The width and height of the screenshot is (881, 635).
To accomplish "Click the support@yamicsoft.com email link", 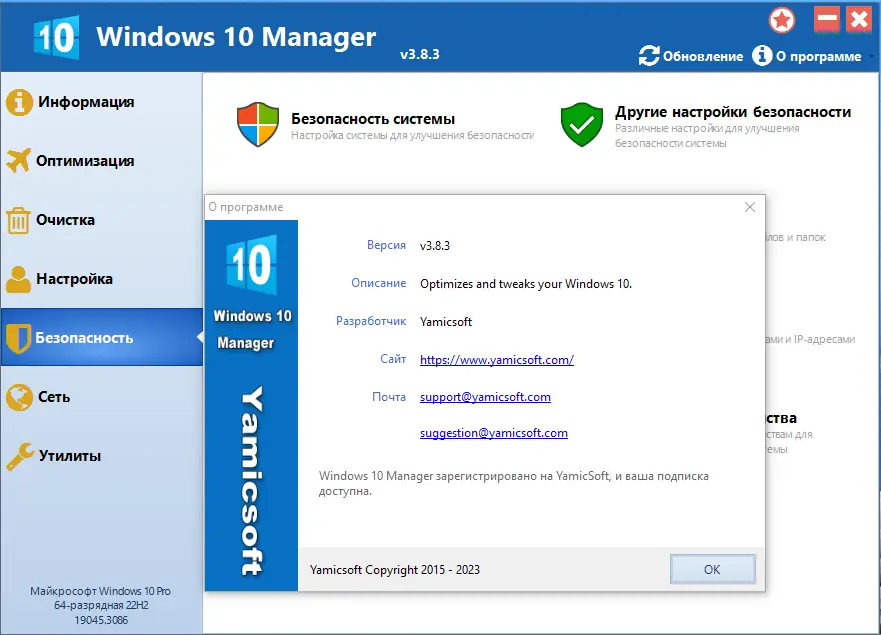I will pyautogui.click(x=485, y=397).
